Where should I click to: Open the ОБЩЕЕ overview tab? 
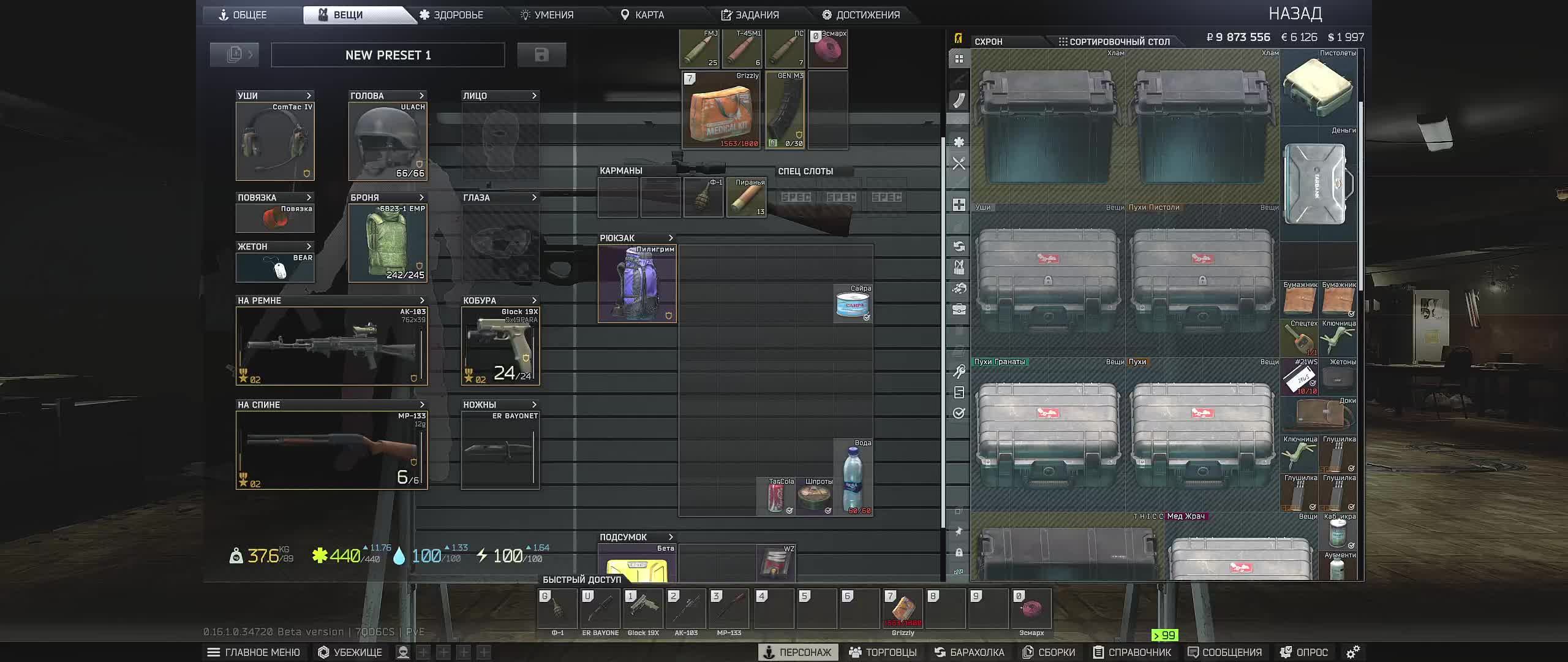coord(243,15)
